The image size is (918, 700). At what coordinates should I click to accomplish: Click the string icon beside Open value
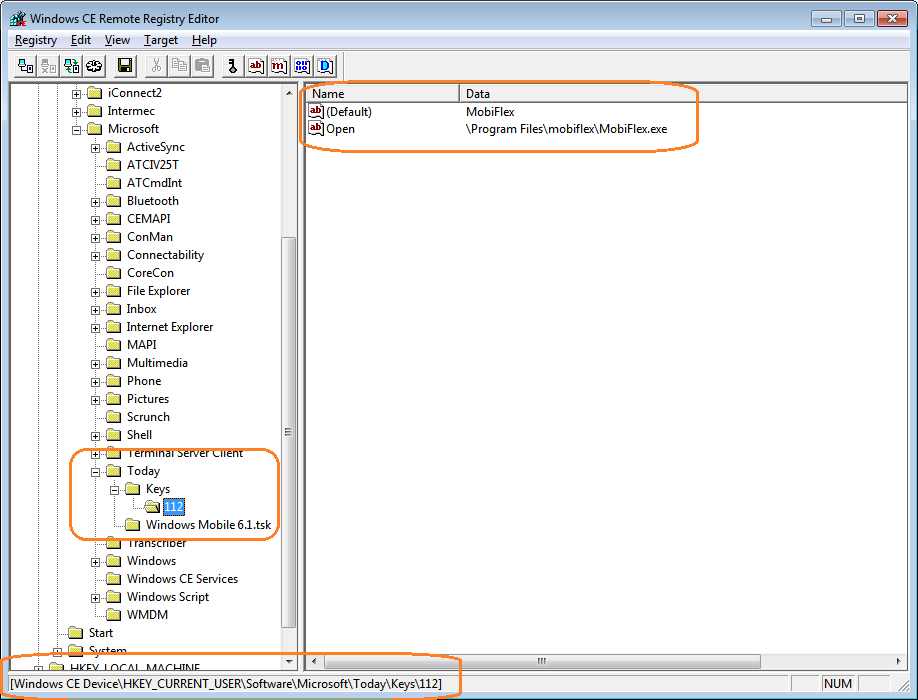point(316,128)
